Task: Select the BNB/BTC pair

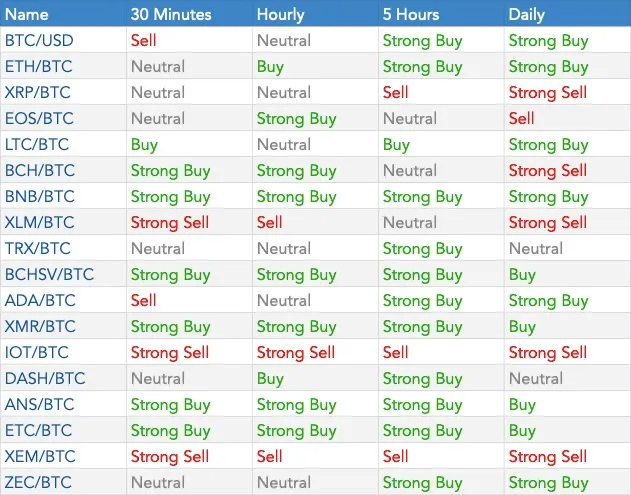Action: click(39, 196)
